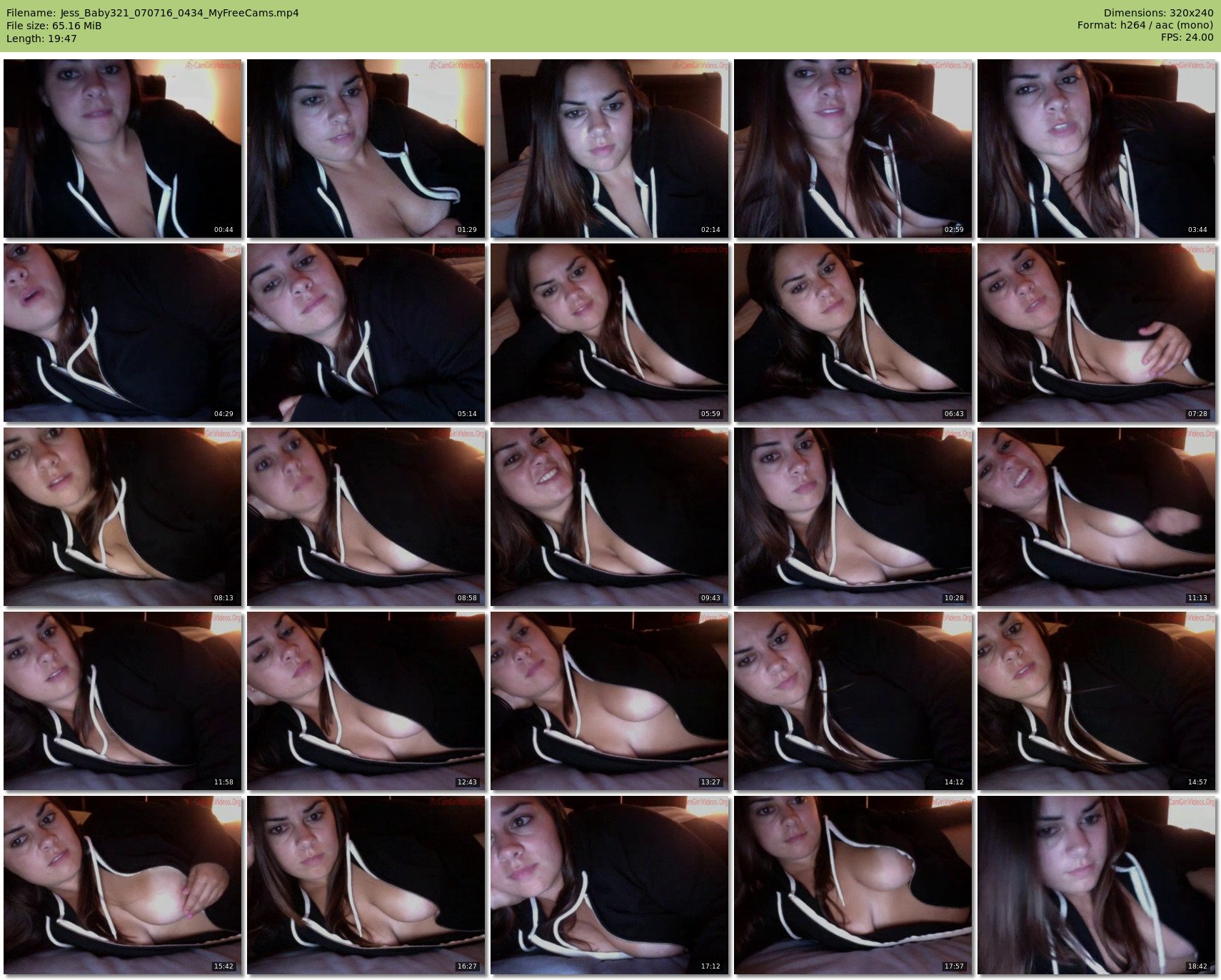Open the thumbnail at 11:58
1221x980 pixels.
coord(123,701)
